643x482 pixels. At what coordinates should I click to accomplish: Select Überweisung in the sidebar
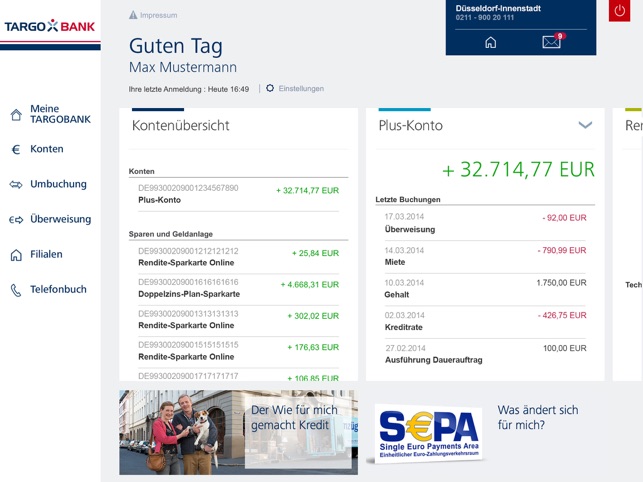click(x=61, y=219)
